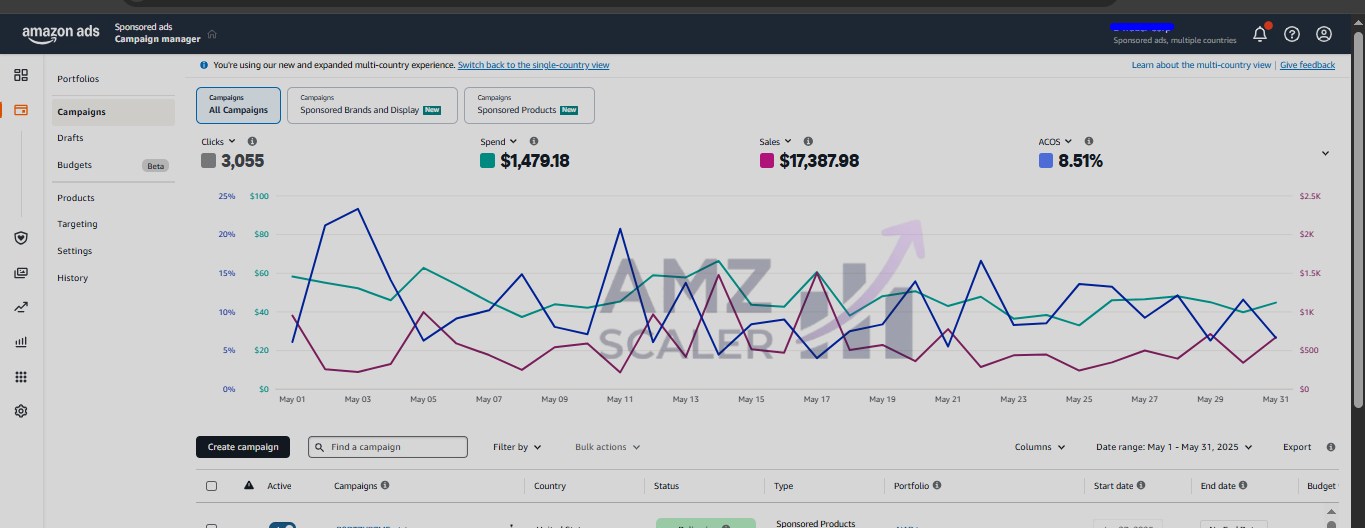Open the trending-line insights icon in rail
The image size is (1365, 528).
coord(21,307)
